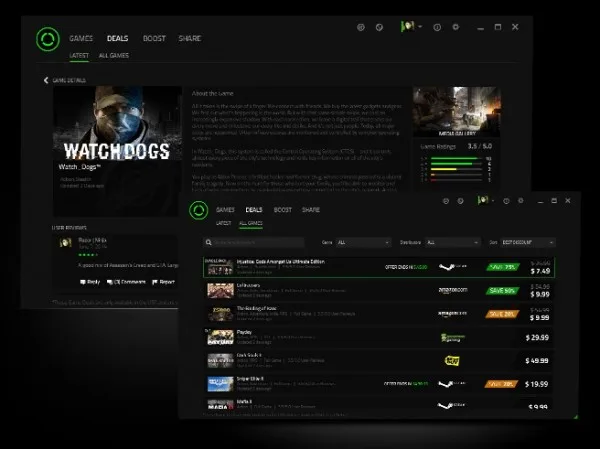Viewport: 600px width, 449px height.
Task: Click the Comments link on the review
Action: click(126, 282)
